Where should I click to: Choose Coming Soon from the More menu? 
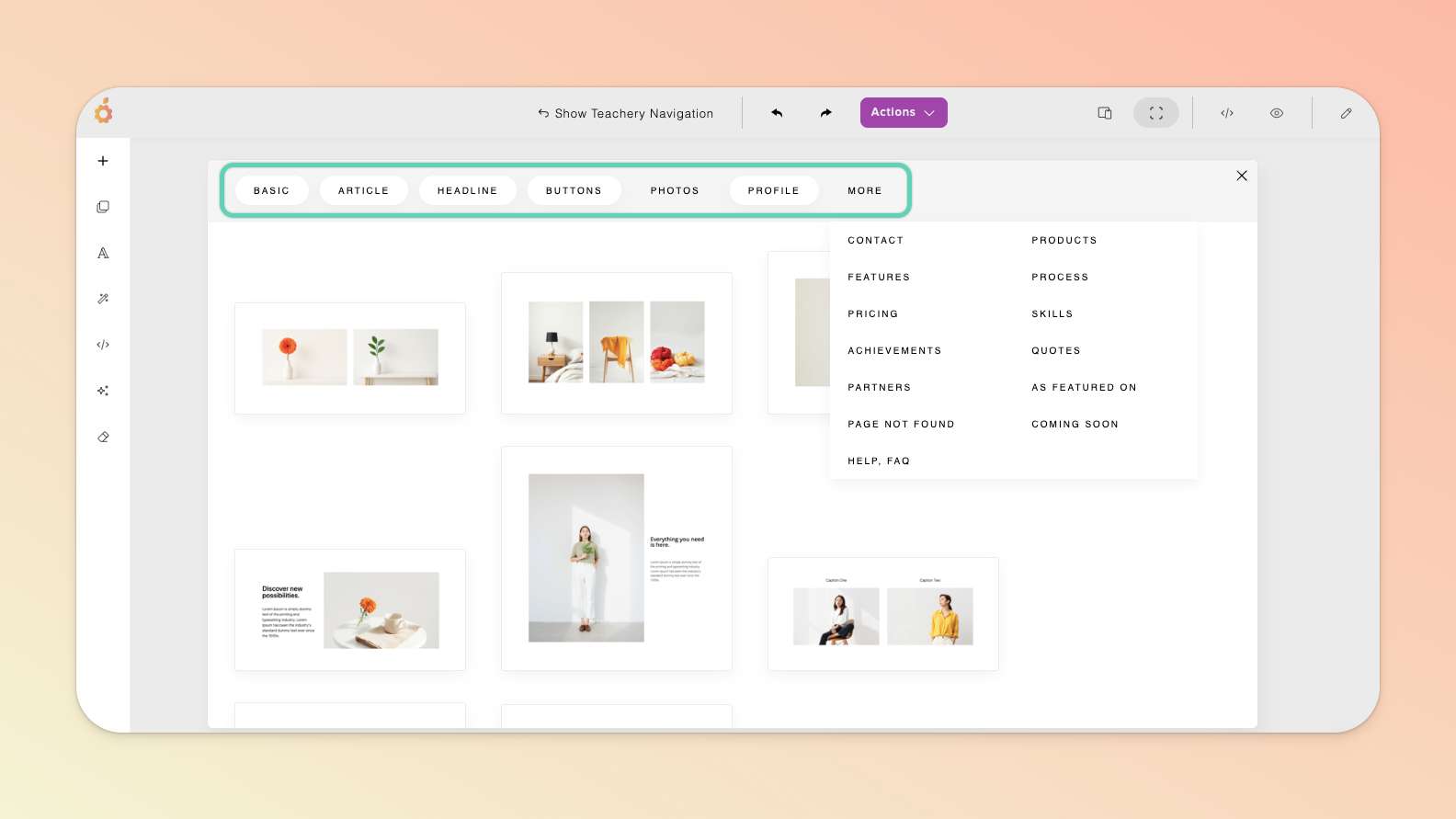[x=1075, y=424]
